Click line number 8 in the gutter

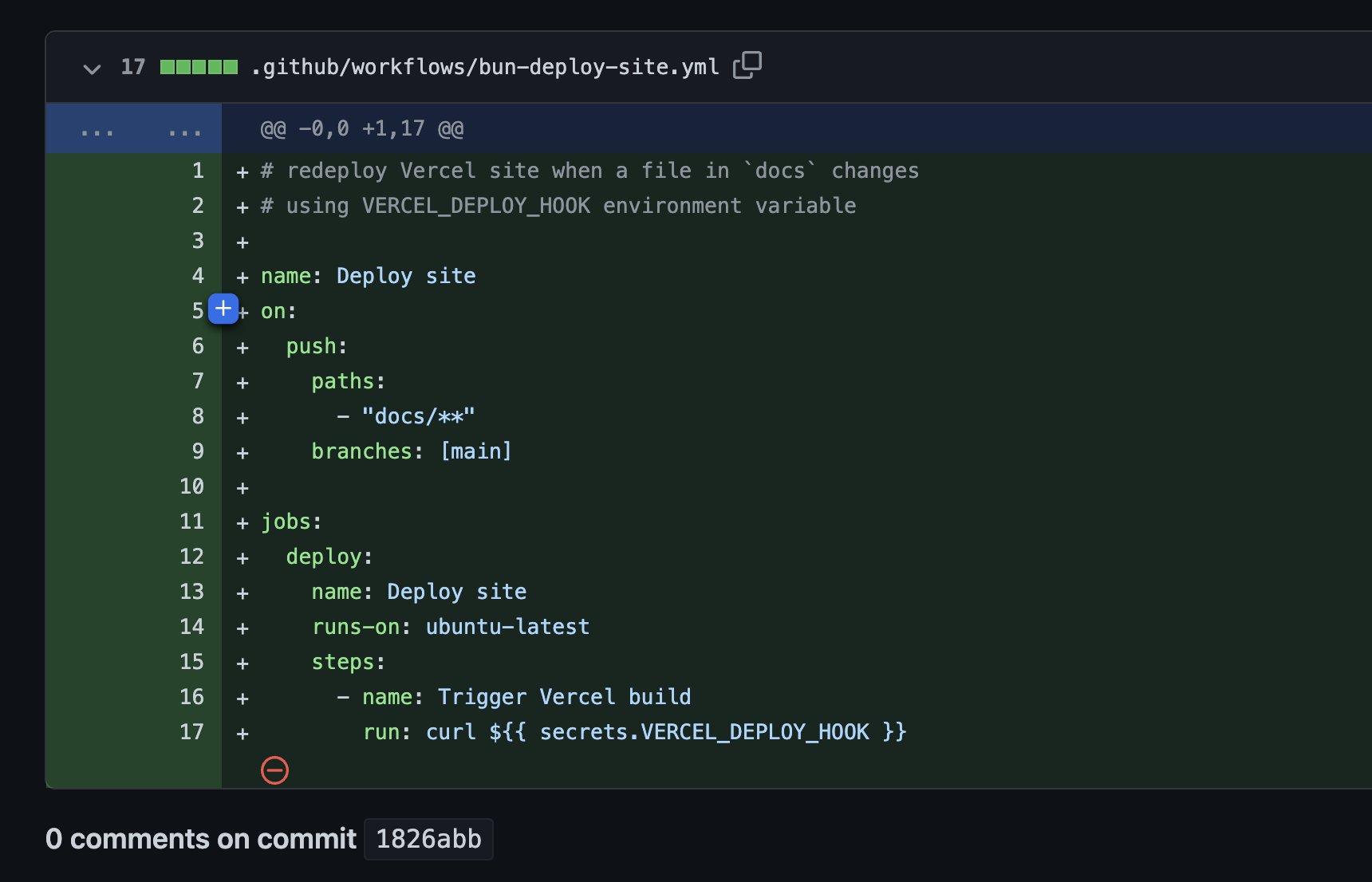coord(196,415)
